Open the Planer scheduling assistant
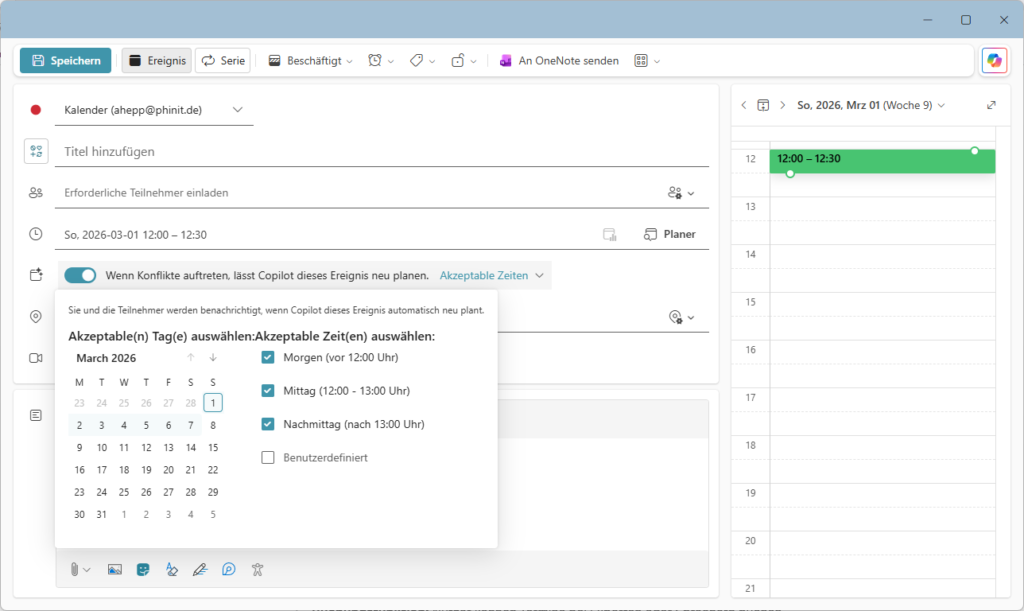Image resolution: width=1024 pixels, height=611 pixels. pyautogui.click(x=669, y=234)
